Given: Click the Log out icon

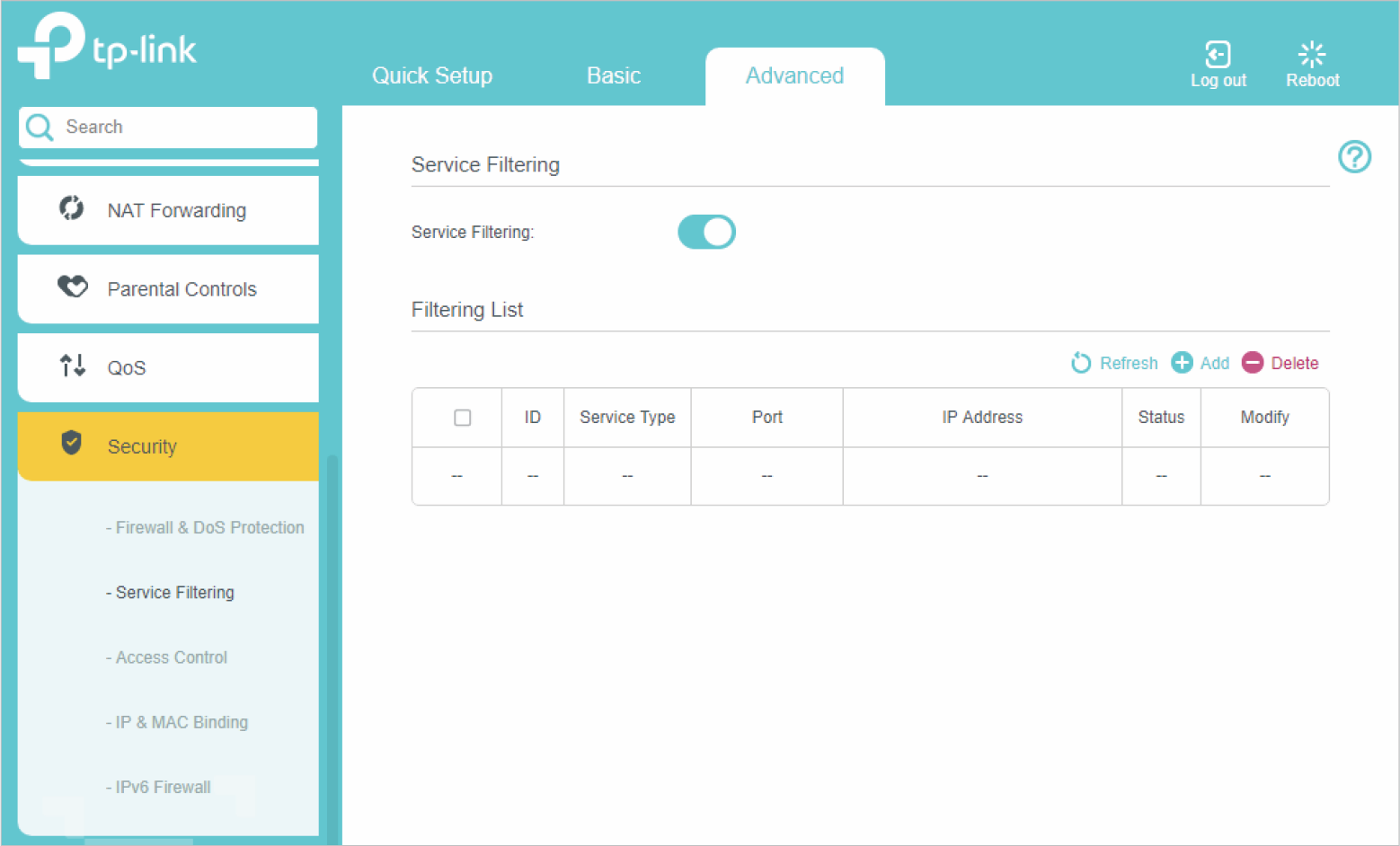Looking at the screenshot, I should [x=1217, y=55].
